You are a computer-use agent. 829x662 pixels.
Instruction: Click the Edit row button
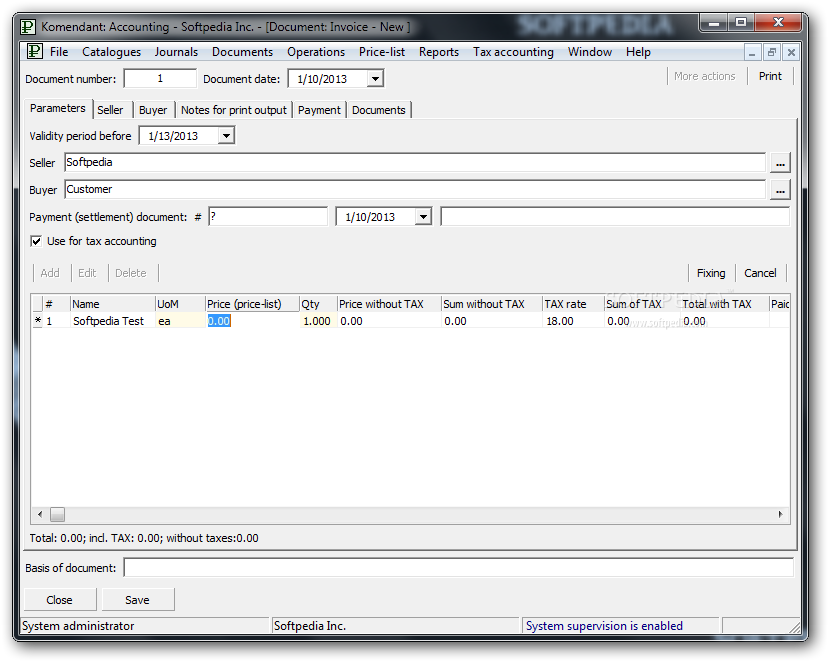87,273
